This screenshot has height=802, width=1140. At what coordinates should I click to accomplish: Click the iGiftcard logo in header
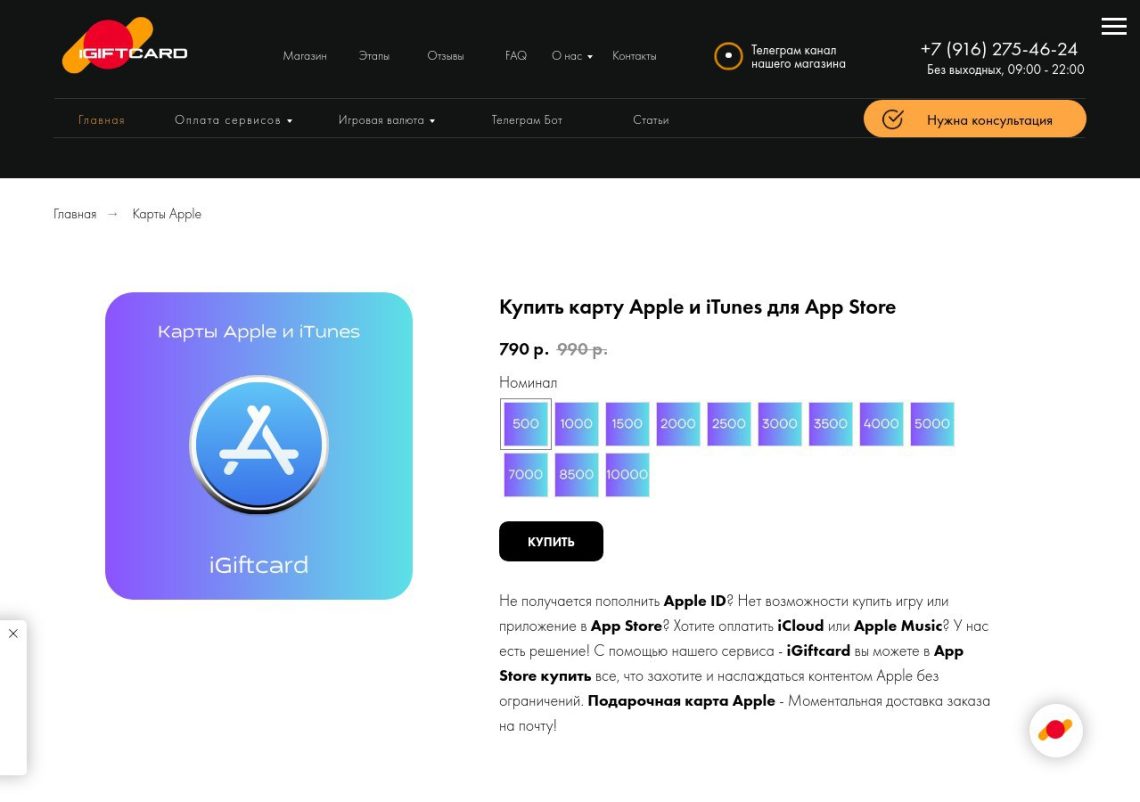click(124, 45)
